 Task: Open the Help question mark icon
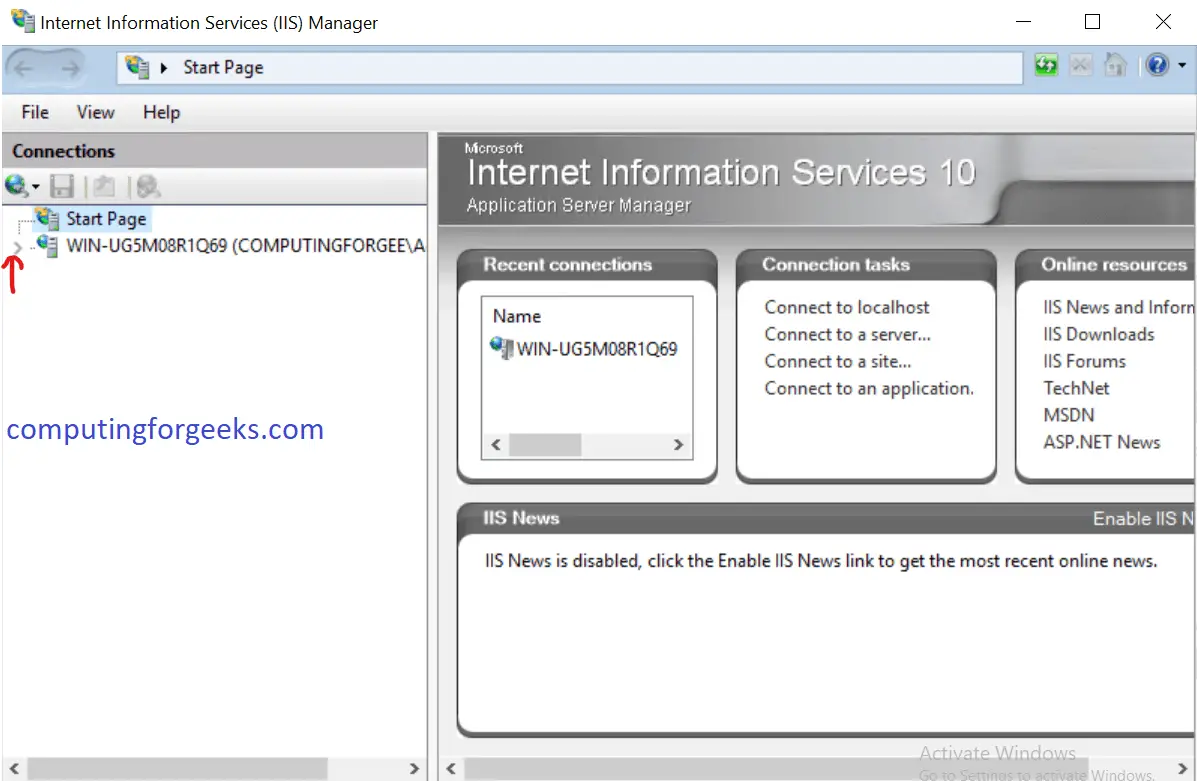(x=1157, y=66)
